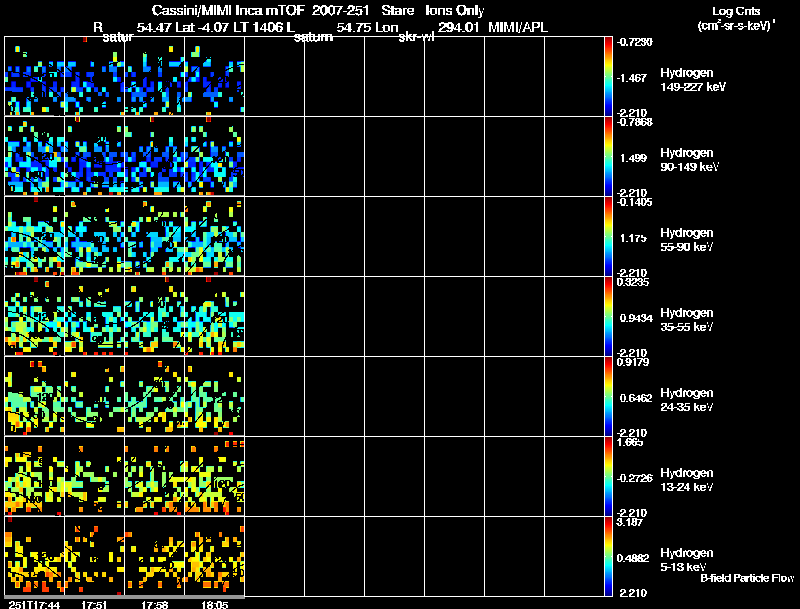The height and width of the screenshot is (609, 800).
Task: Click the 'LT 1406 L' header value
Action: coord(264,27)
